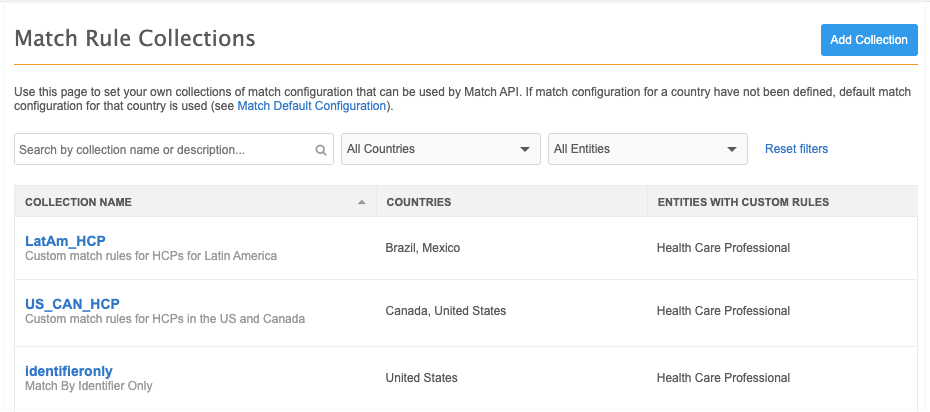This screenshot has height=412, width=930.
Task: Open the LatAm_HCP collection
Action: coord(65,240)
